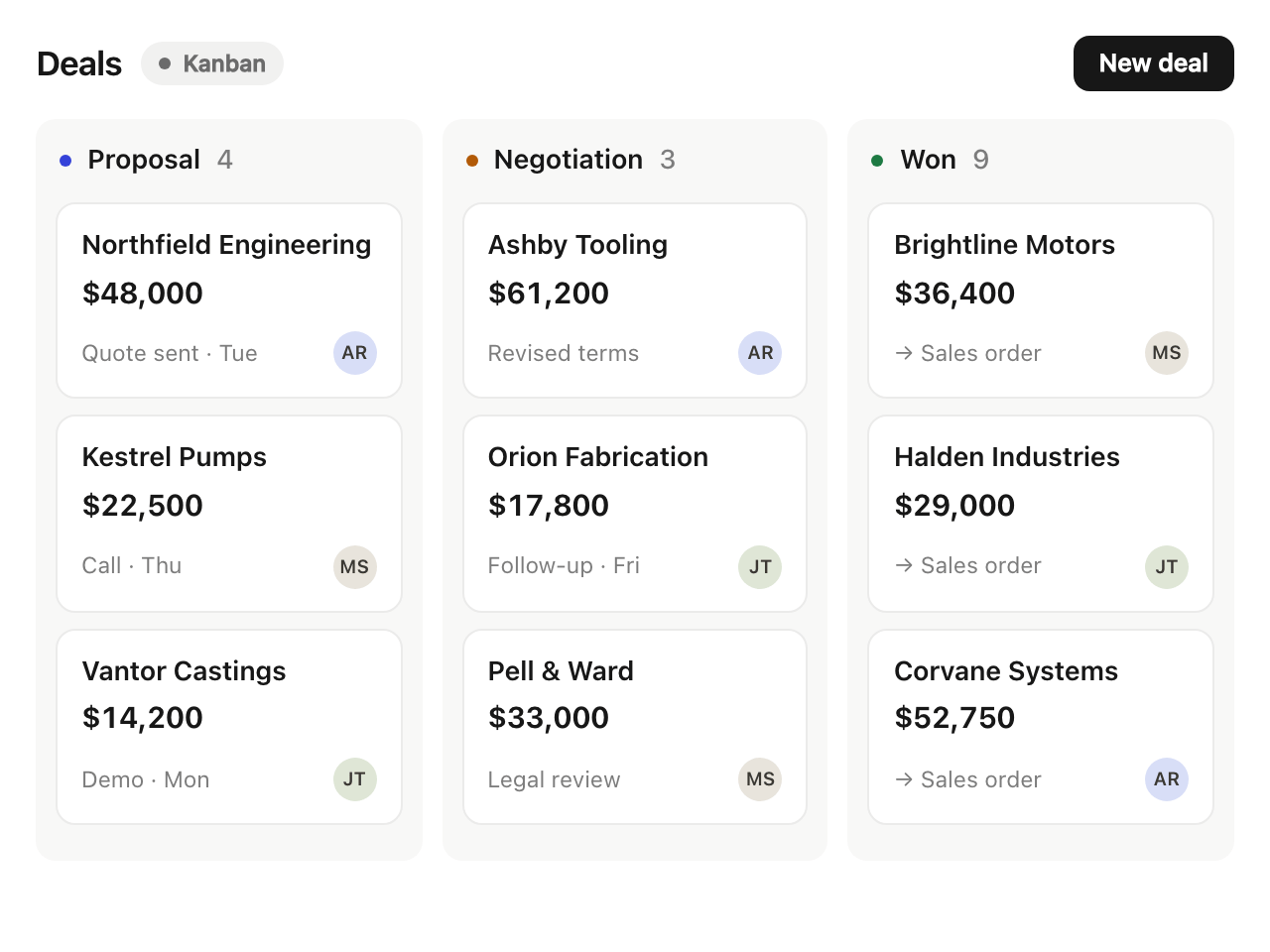Click the AR avatar on Corvane Systems

pos(1167,779)
